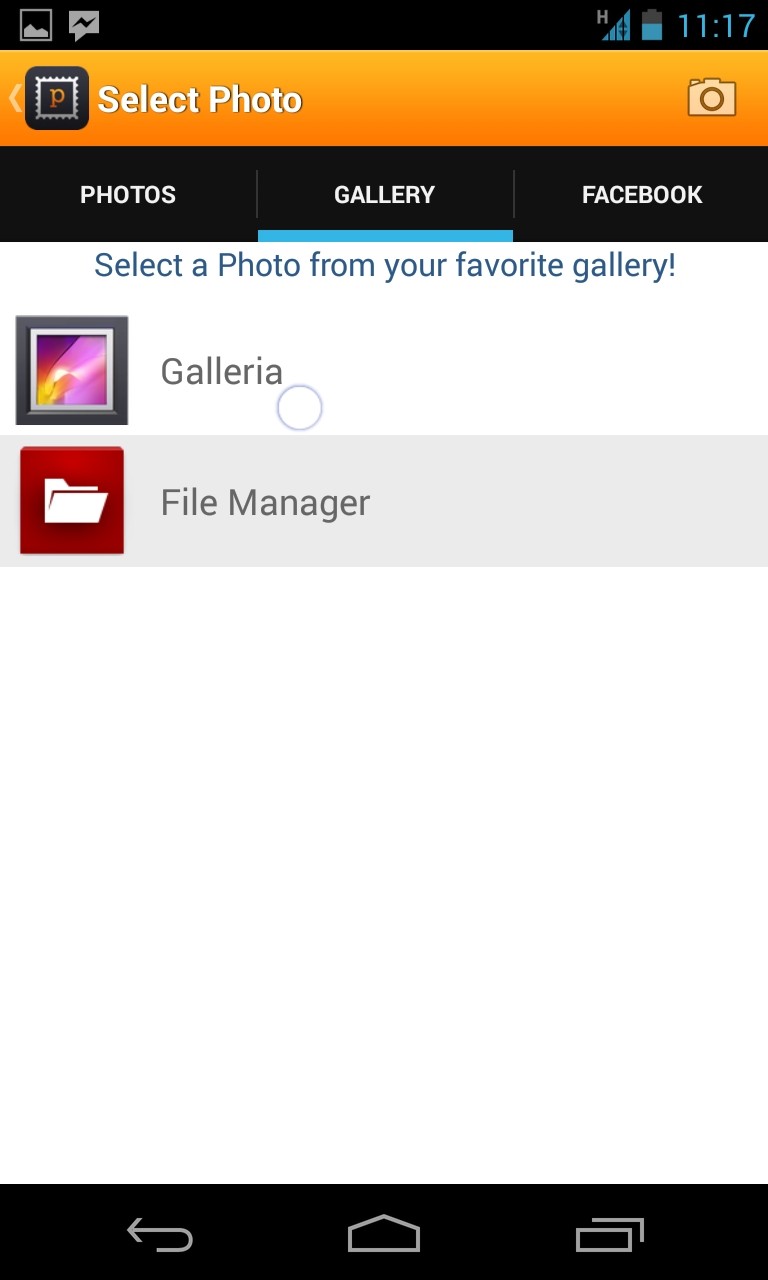Tap the stamp app logo icon
This screenshot has height=1280, width=768.
tap(57, 98)
